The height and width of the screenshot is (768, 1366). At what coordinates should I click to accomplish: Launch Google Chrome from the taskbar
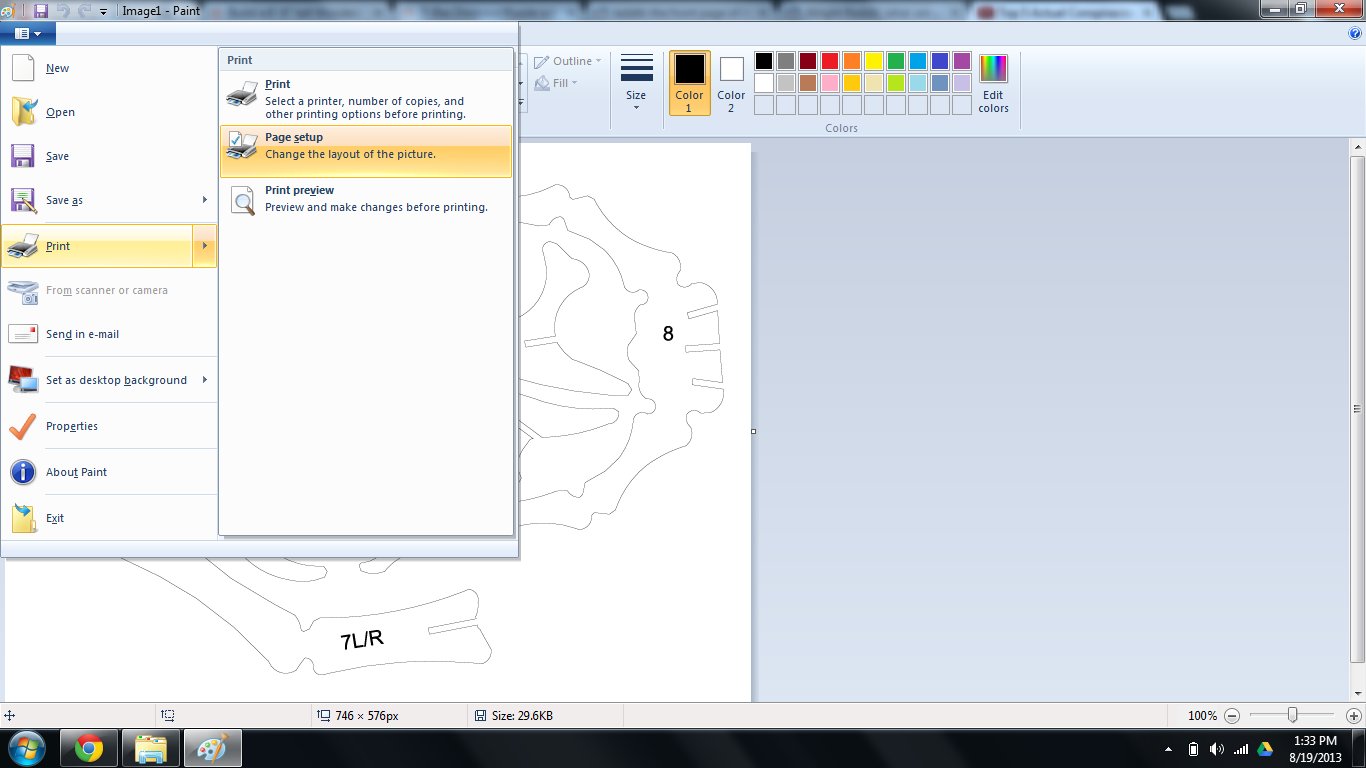89,748
